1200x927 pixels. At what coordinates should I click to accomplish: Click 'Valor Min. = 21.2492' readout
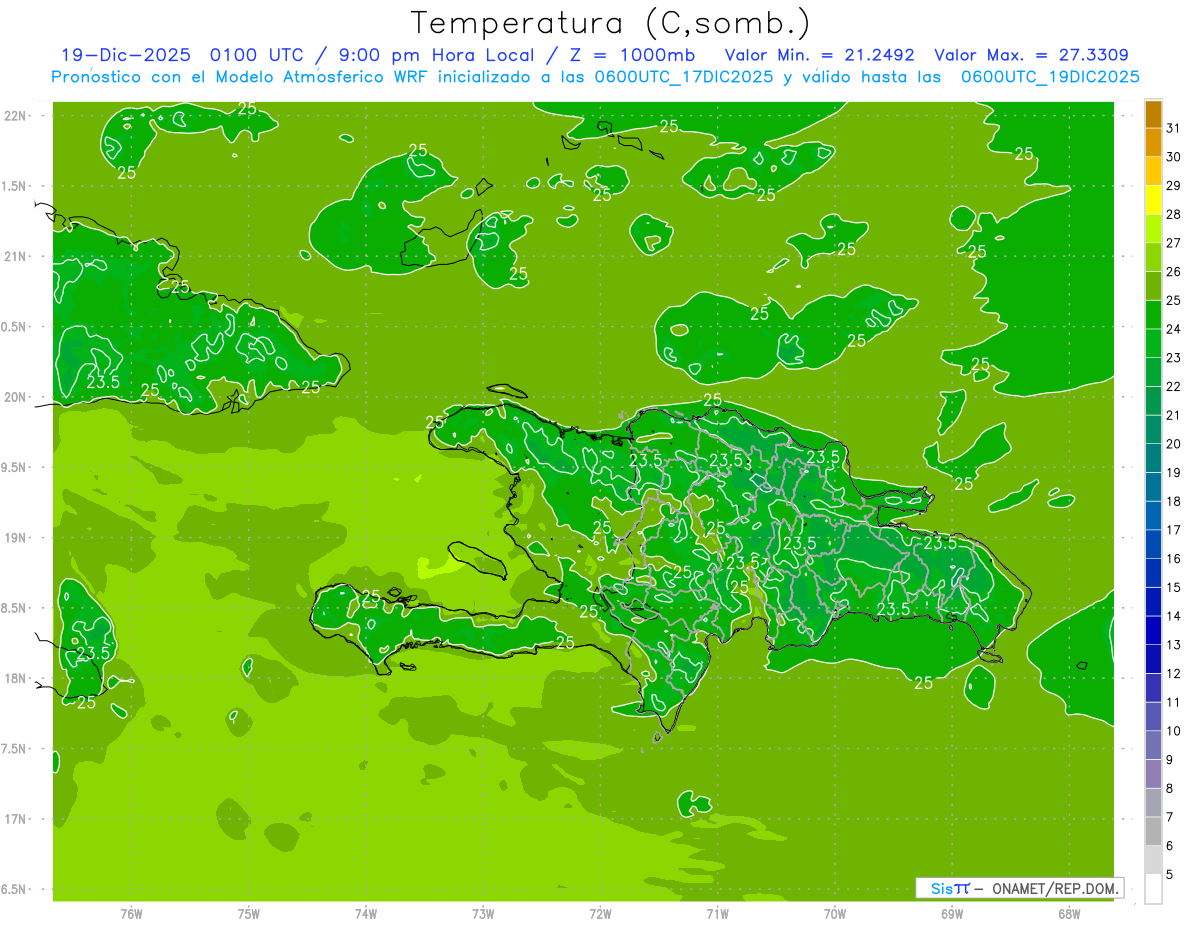tap(820, 55)
